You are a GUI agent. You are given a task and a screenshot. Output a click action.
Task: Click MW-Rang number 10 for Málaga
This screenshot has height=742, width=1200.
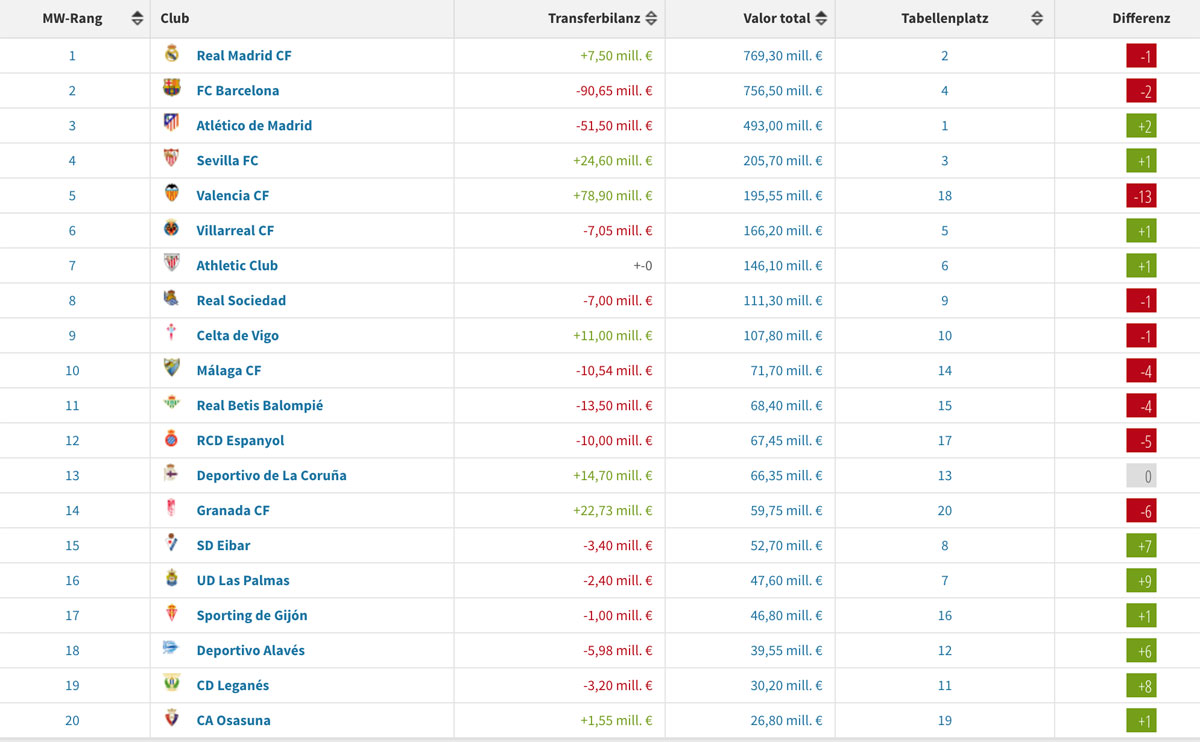[x=72, y=370]
